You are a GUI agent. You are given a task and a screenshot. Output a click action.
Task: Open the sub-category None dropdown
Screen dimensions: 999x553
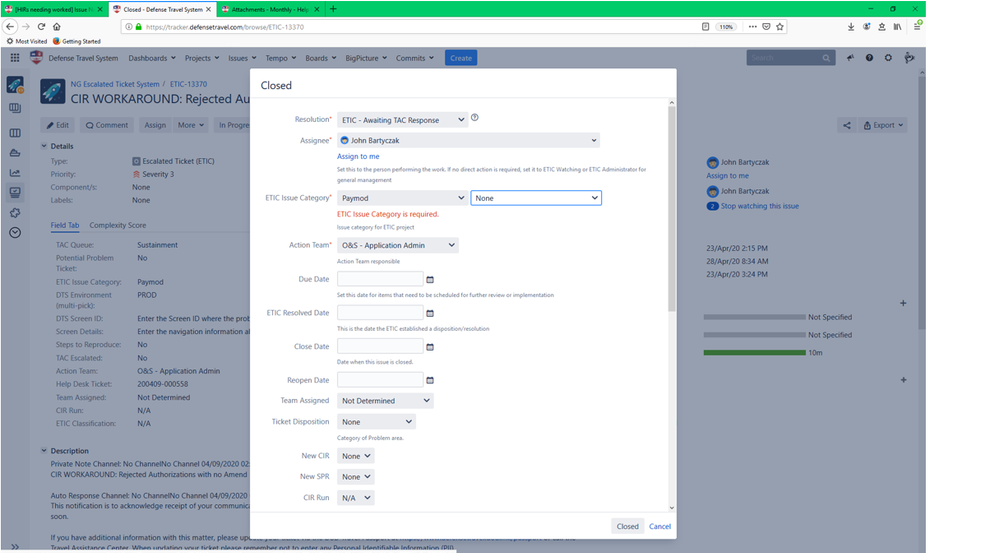(536, 198)
